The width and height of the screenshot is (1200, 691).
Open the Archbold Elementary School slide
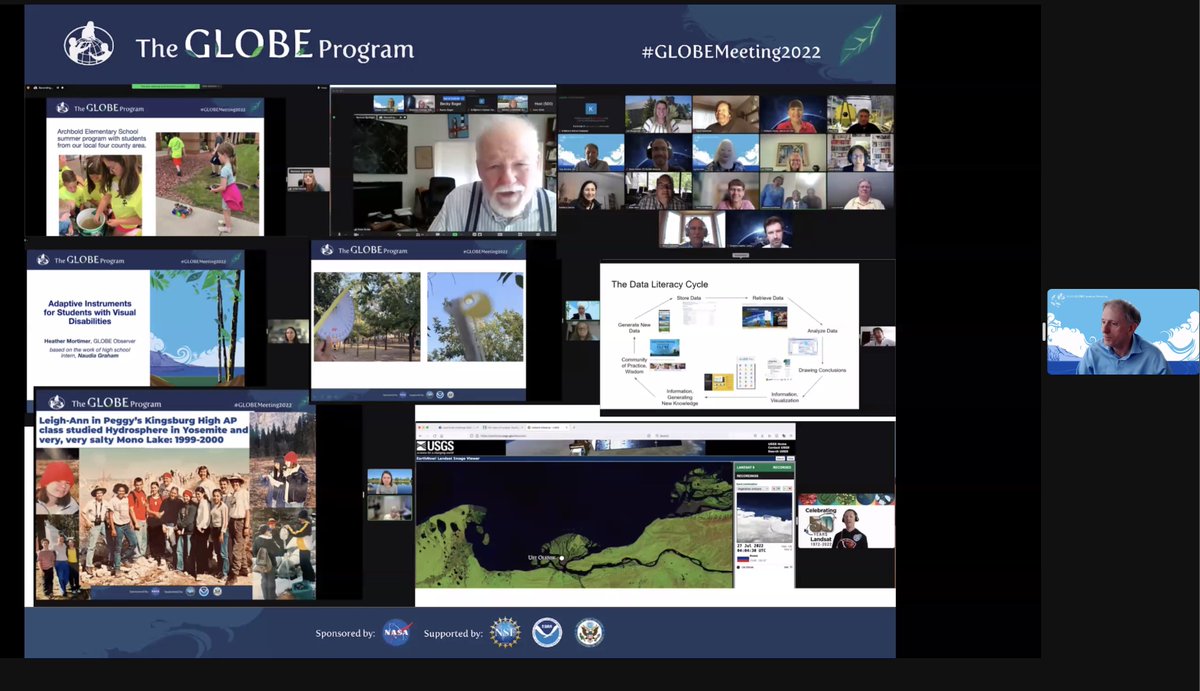pyautogui.click(x=155, y=166)
